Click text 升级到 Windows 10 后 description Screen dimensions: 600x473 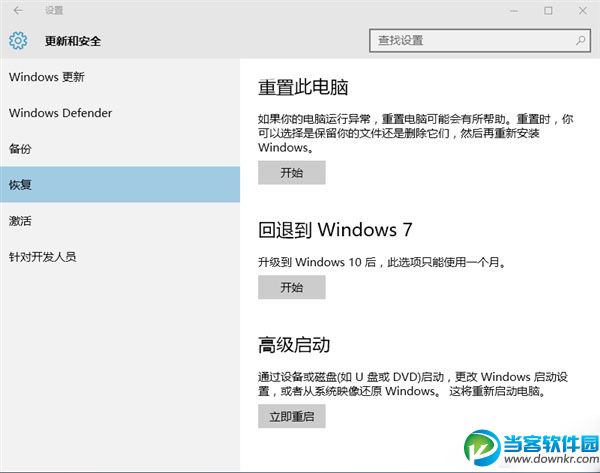(x=382, y=262)
